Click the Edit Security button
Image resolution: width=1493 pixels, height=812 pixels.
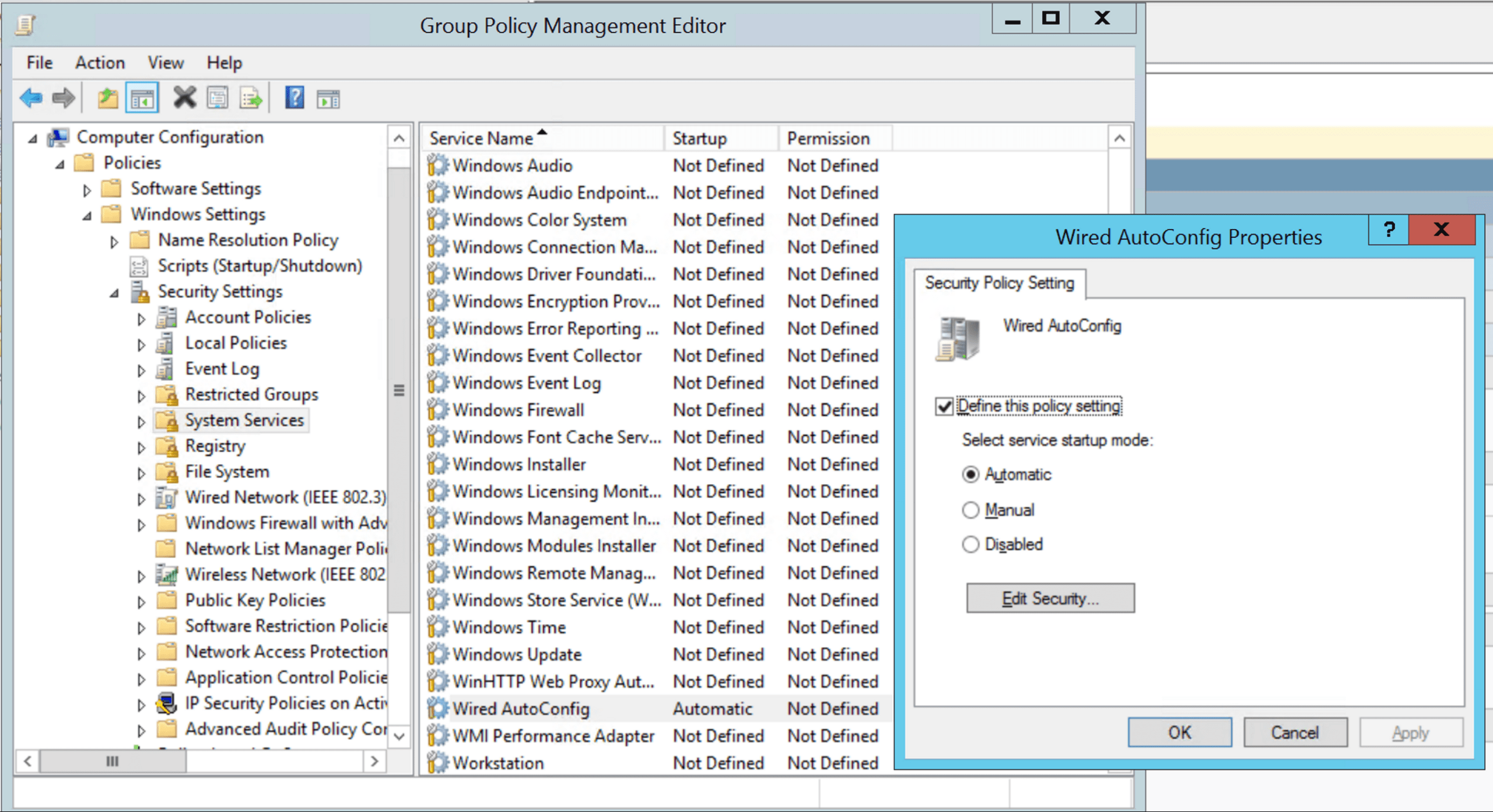pos(1050,598)
